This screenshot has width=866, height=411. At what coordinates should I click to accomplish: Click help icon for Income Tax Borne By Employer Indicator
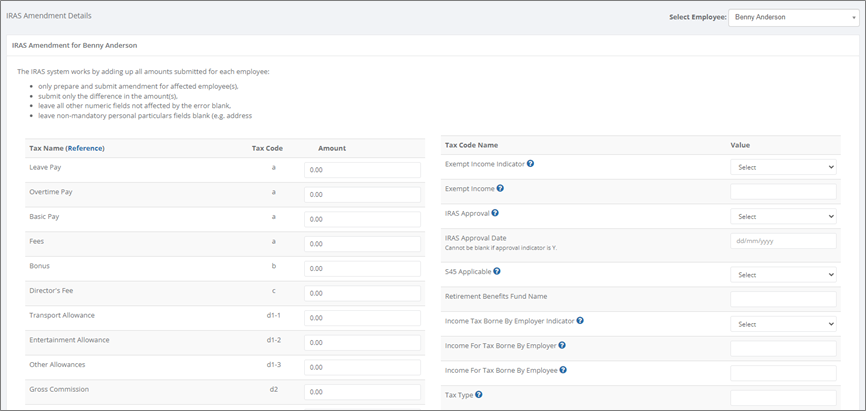tap(580, 320)
